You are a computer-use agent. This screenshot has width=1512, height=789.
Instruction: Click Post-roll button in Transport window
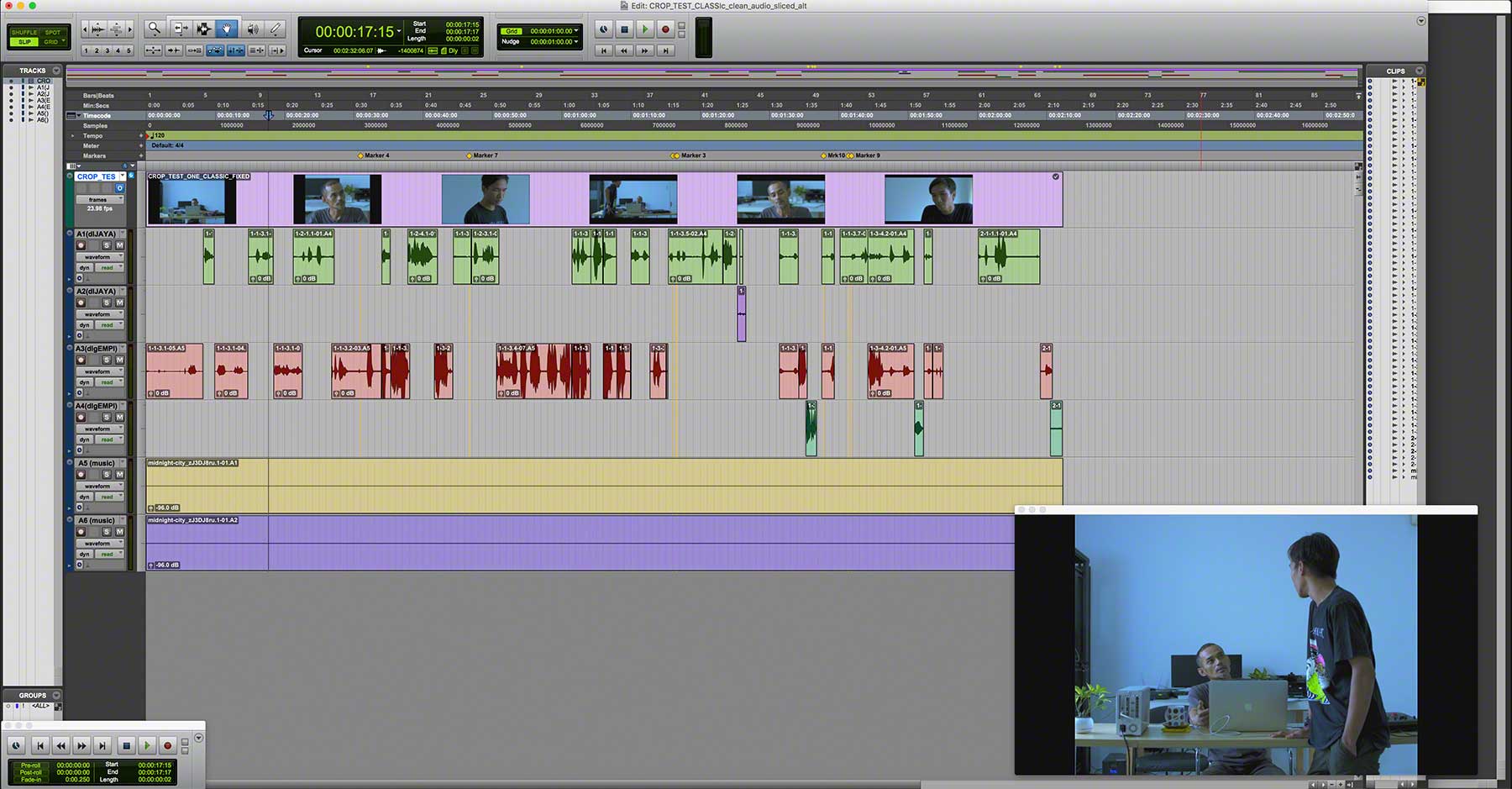(x=30, y=772)
